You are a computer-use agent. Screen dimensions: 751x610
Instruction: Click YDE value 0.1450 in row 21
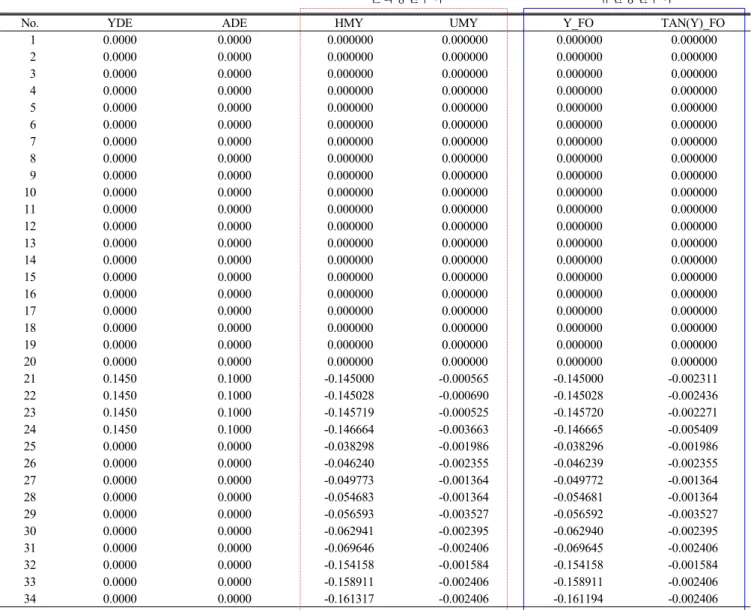click(x=120, y=379)
